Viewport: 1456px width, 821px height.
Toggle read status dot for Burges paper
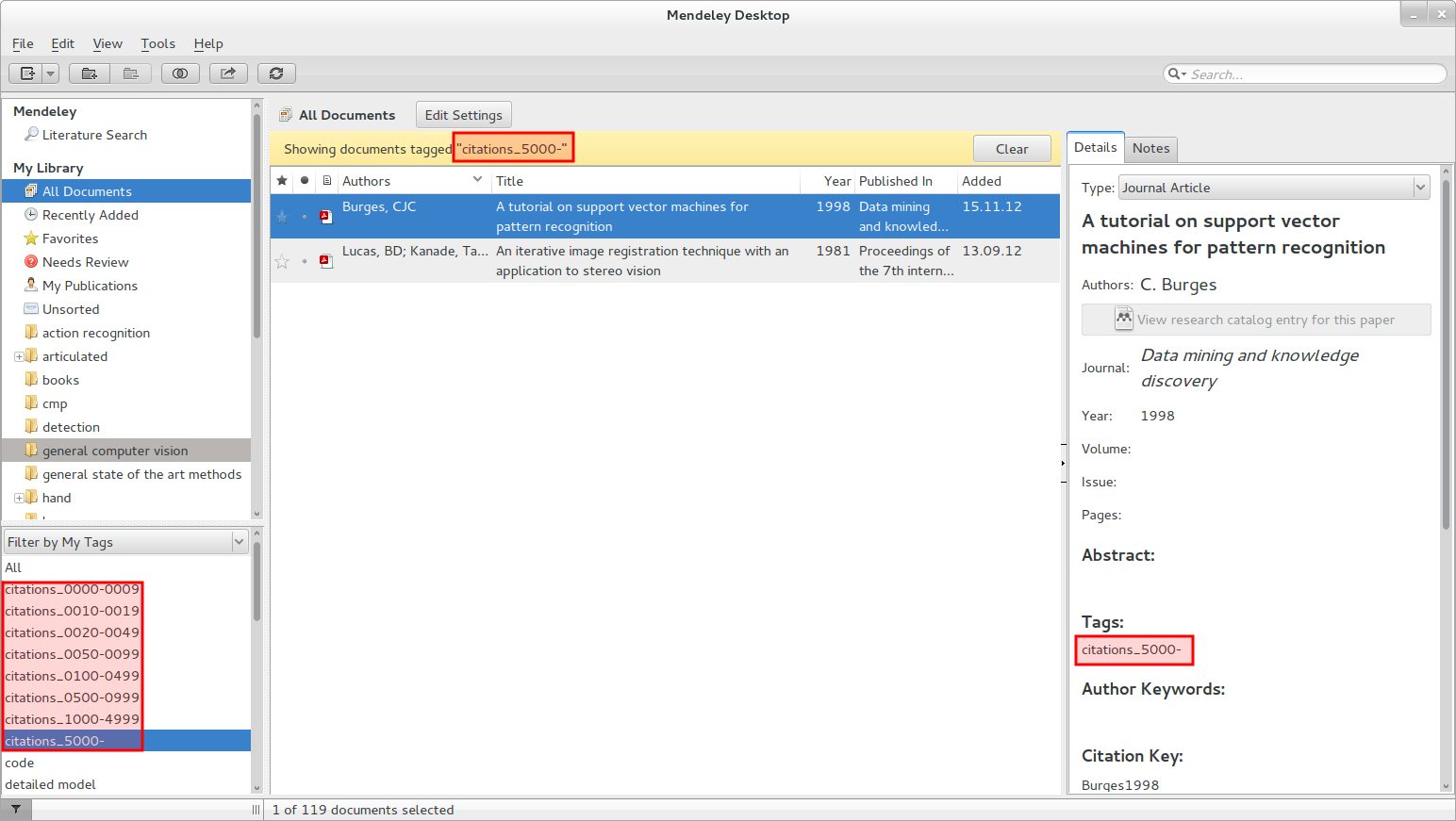[x=305, y=217]
